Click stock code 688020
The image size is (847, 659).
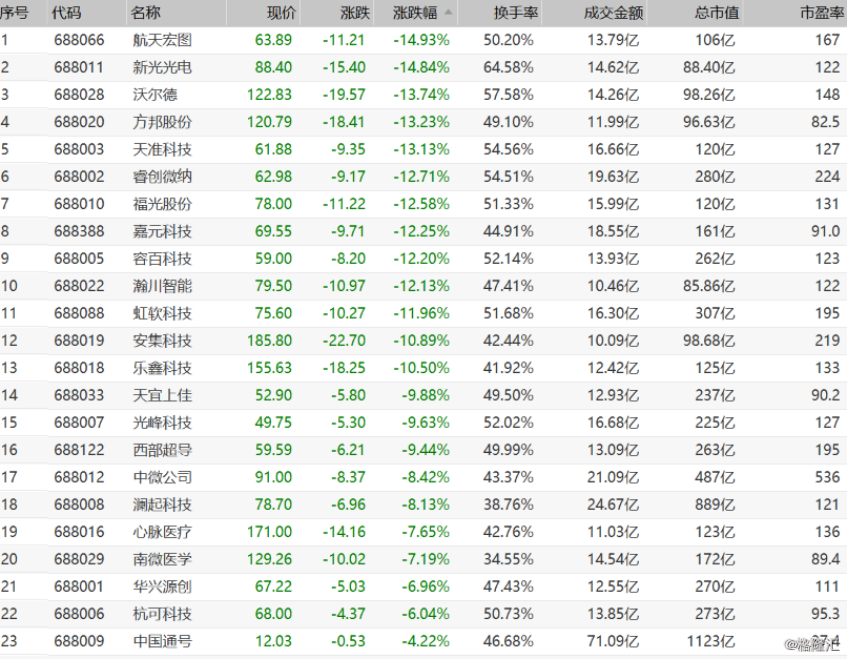click(x=79, y=122)
